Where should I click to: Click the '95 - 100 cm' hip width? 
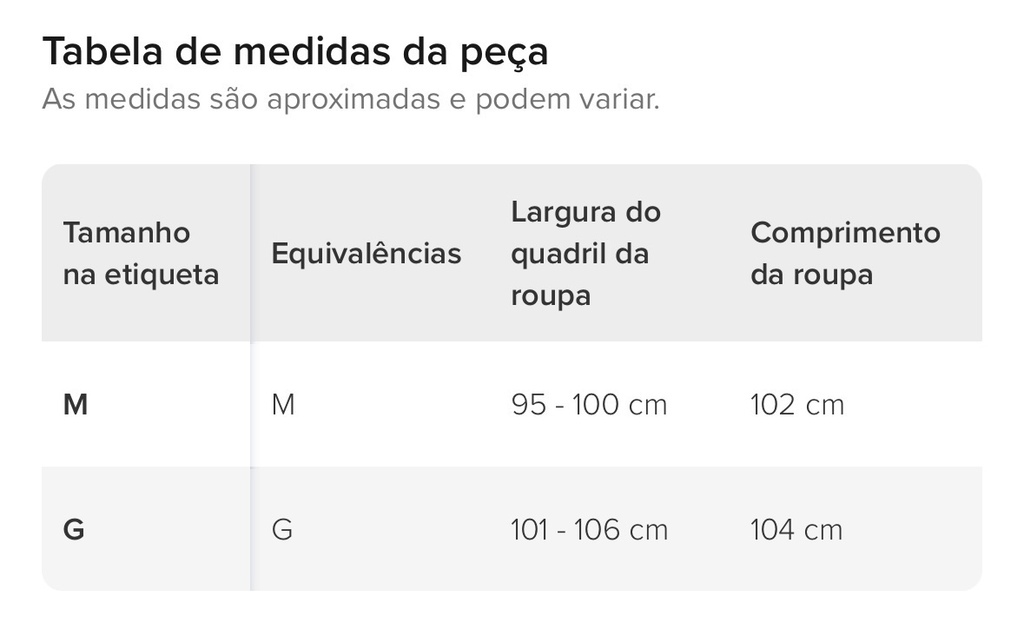(x=589, y=405)
